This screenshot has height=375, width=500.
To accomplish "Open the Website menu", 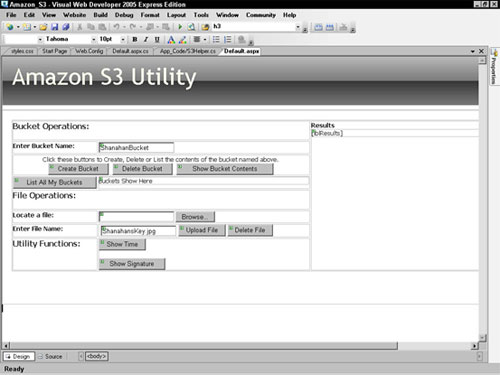I will click(x=74, y=15).
